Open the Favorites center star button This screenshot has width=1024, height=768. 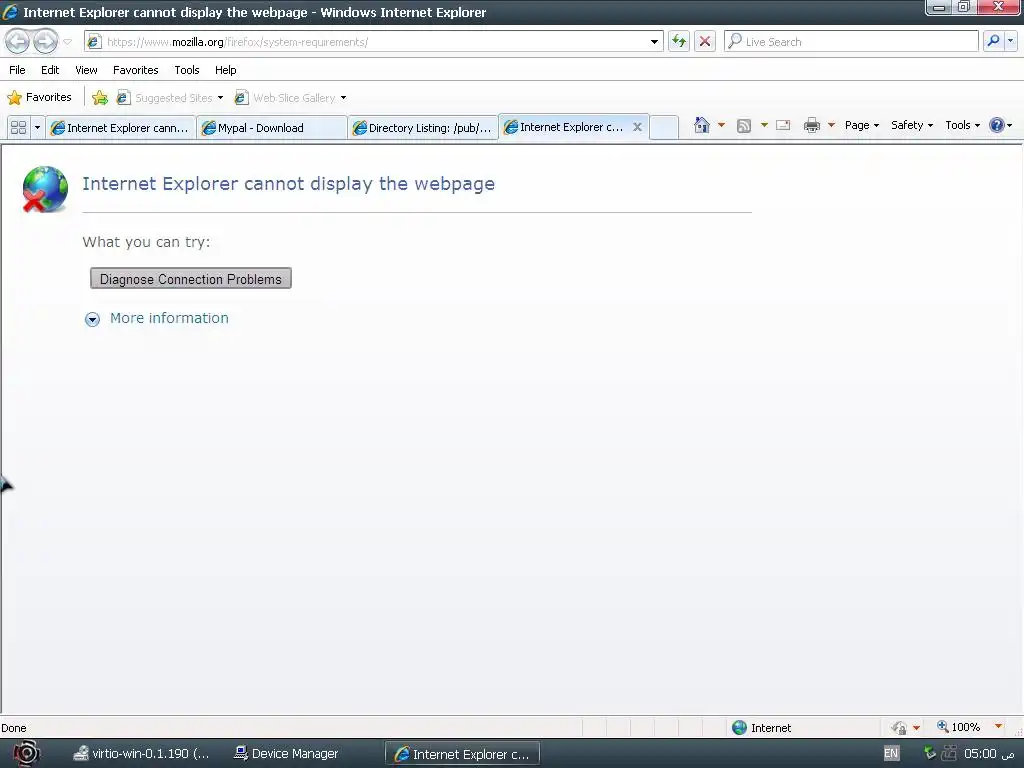pos(39,97)
